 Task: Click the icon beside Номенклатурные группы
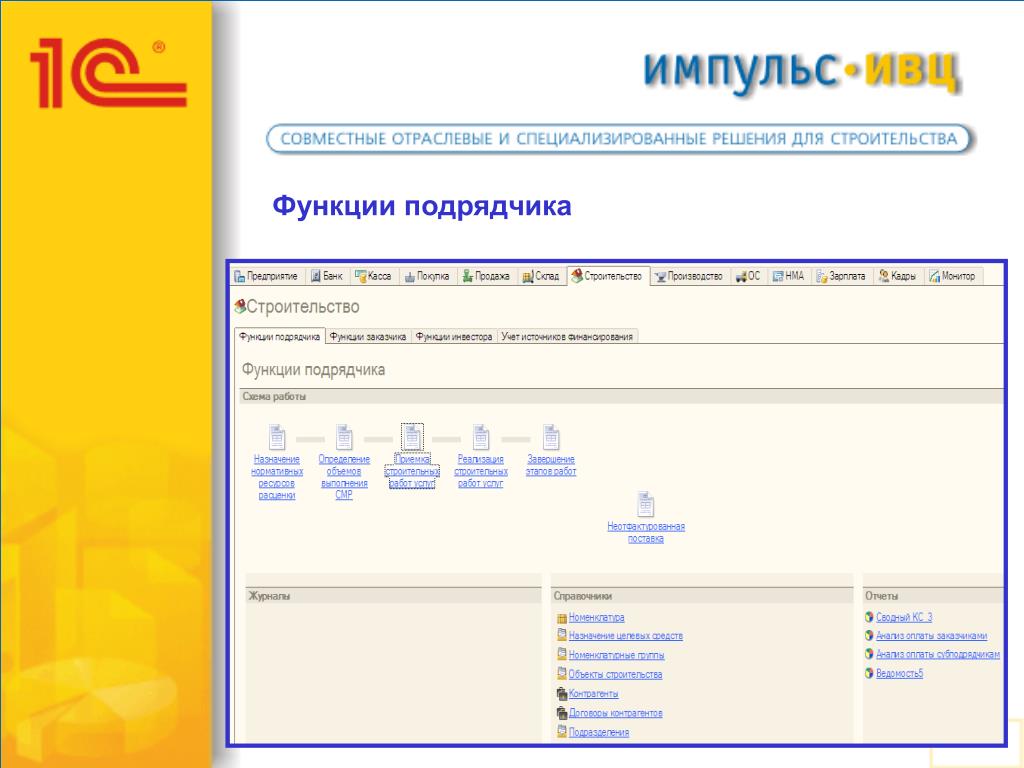[562, 654]
